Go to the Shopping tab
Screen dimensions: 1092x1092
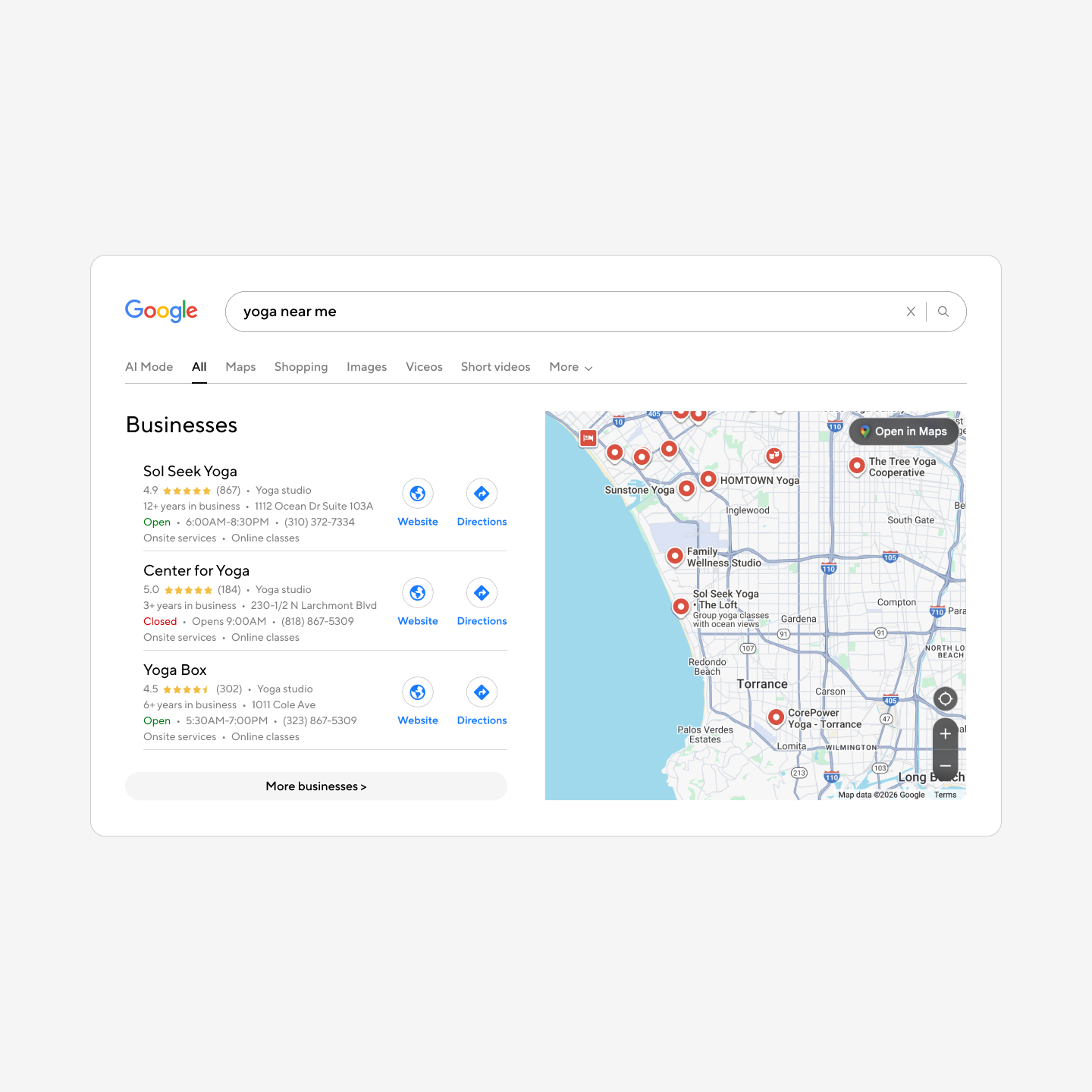click(x=301, y=367)
